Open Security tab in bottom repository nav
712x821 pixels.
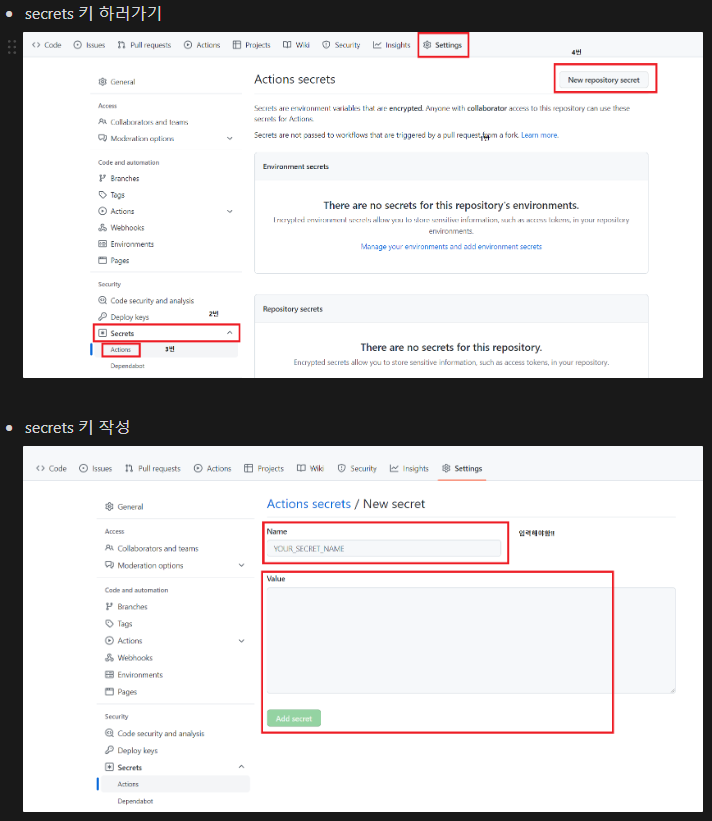click(x=357, y=469)
